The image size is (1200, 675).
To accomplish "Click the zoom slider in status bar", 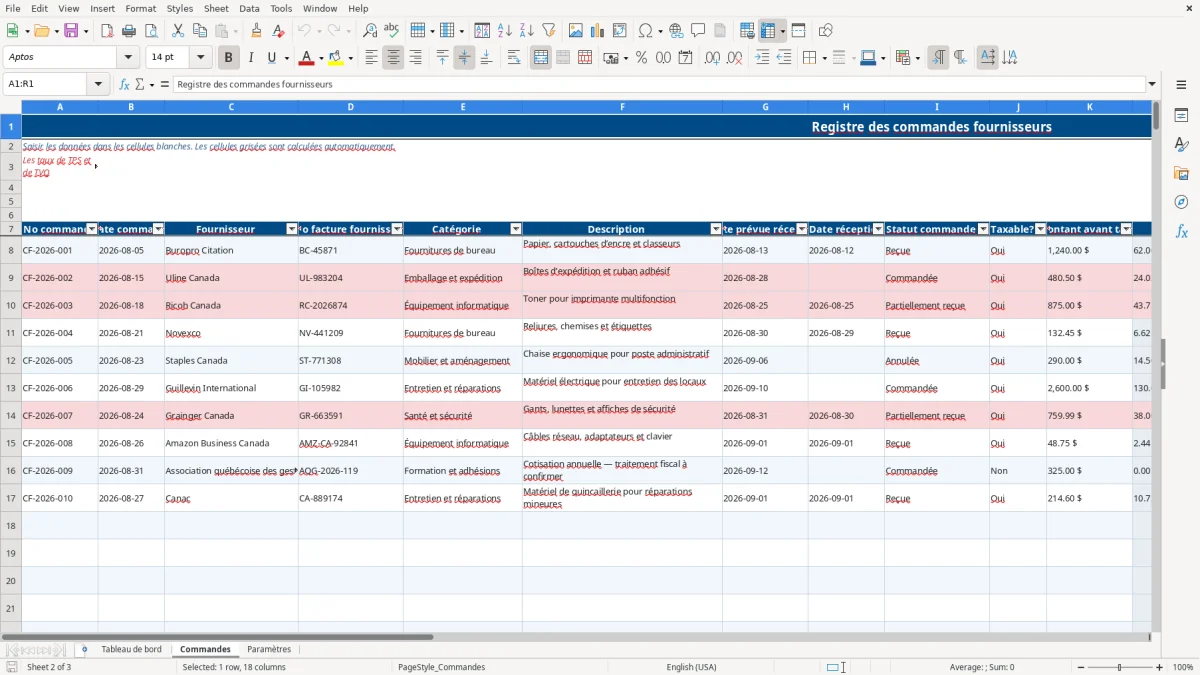I will (1119, 667).
